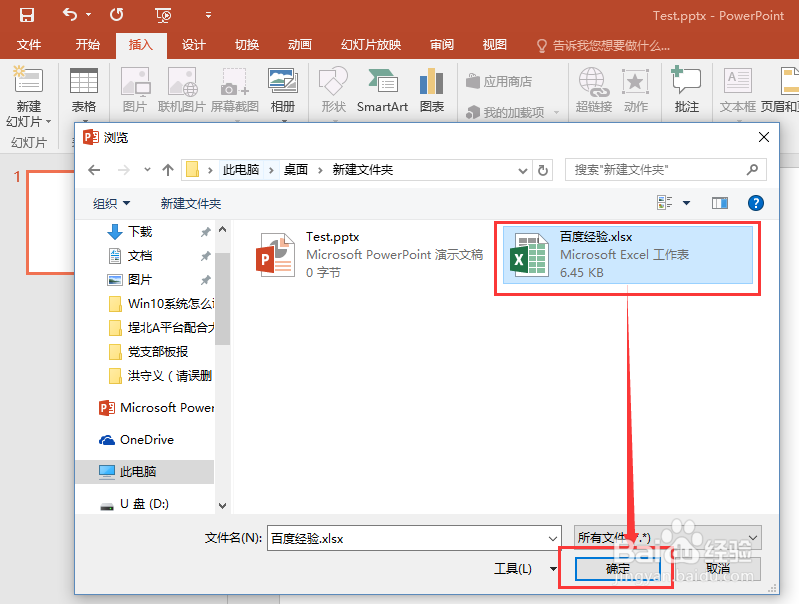The height and width of the screenshot is (604, 799).
Task: Switch to the 幻灯片放映 ribbon tab
Action: point(371,45)
